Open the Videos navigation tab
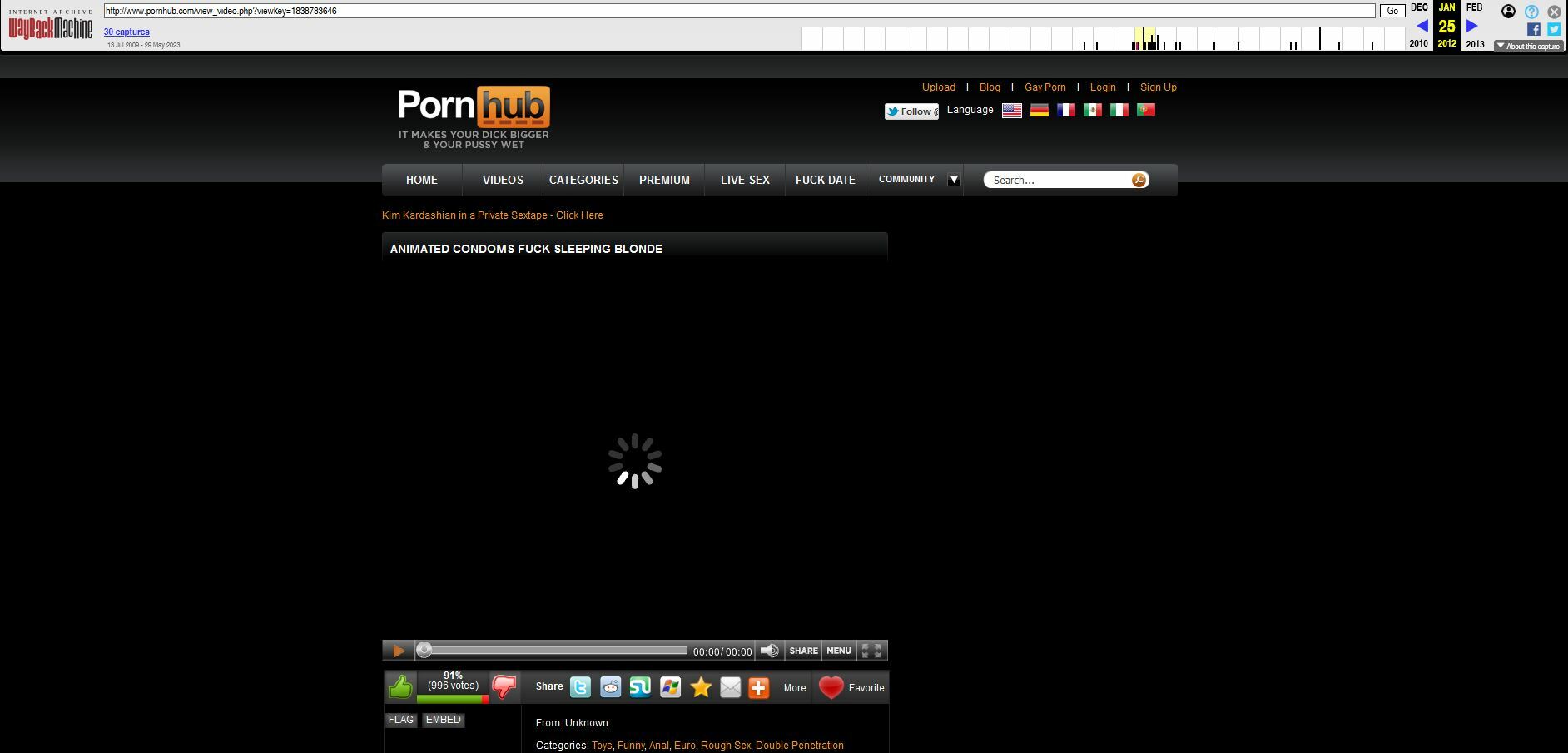The width and height of the screenshot is (1568, 753). click(x=503, y=180)
